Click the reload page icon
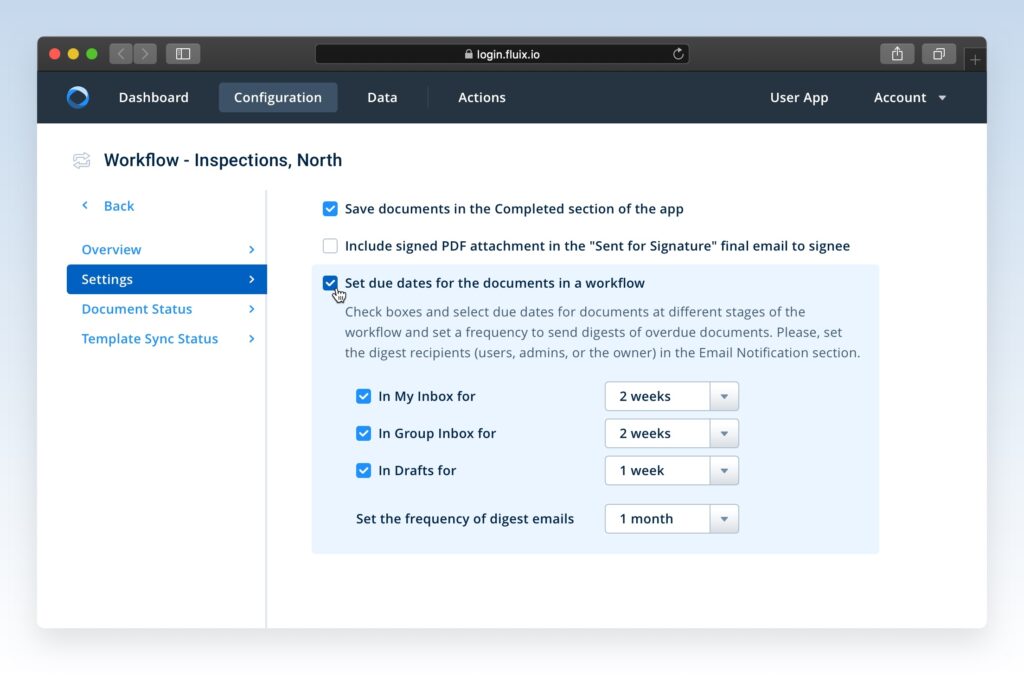Screen dimensions: 1024x683 point(678,54)
